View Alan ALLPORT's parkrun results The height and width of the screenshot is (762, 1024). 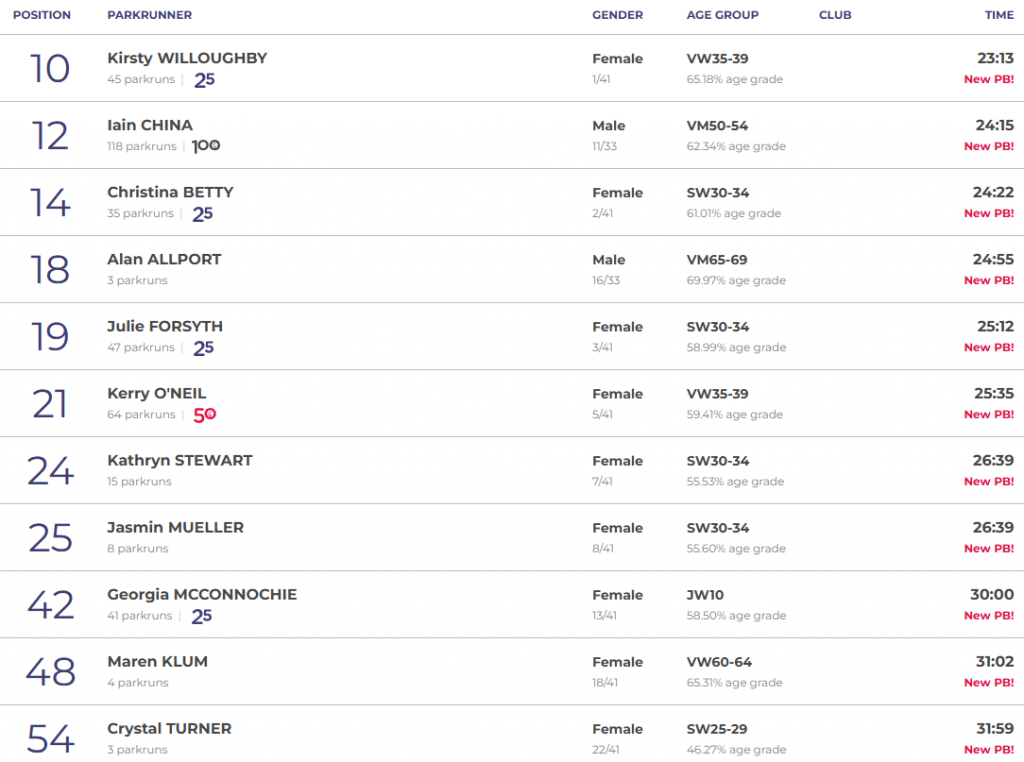(164, 259)
